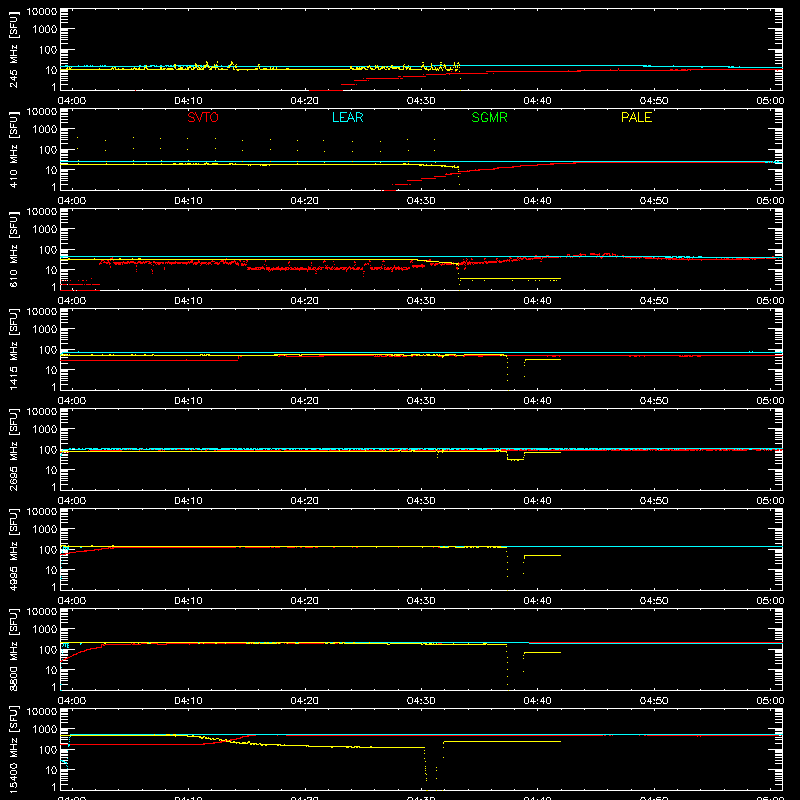Click the yellow PALE legend label
The height and width of the screenshot is (800, 800).
point(636,117)
